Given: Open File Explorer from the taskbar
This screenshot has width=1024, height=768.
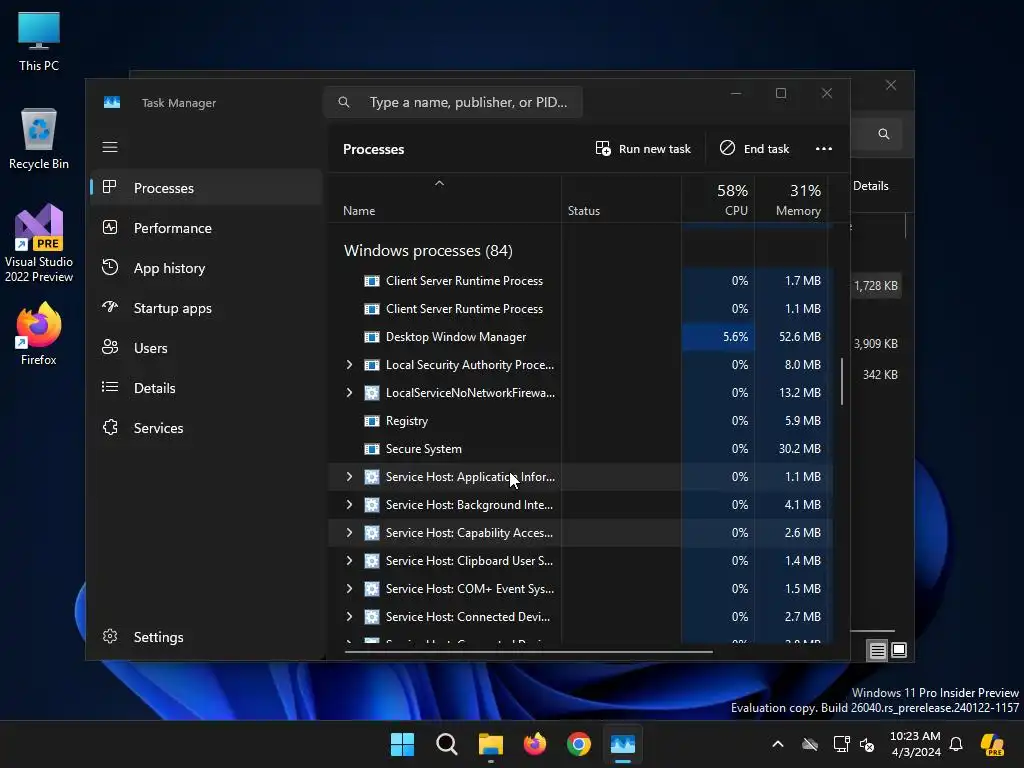Looking at the screenshot, I should (x=490, y=744).
